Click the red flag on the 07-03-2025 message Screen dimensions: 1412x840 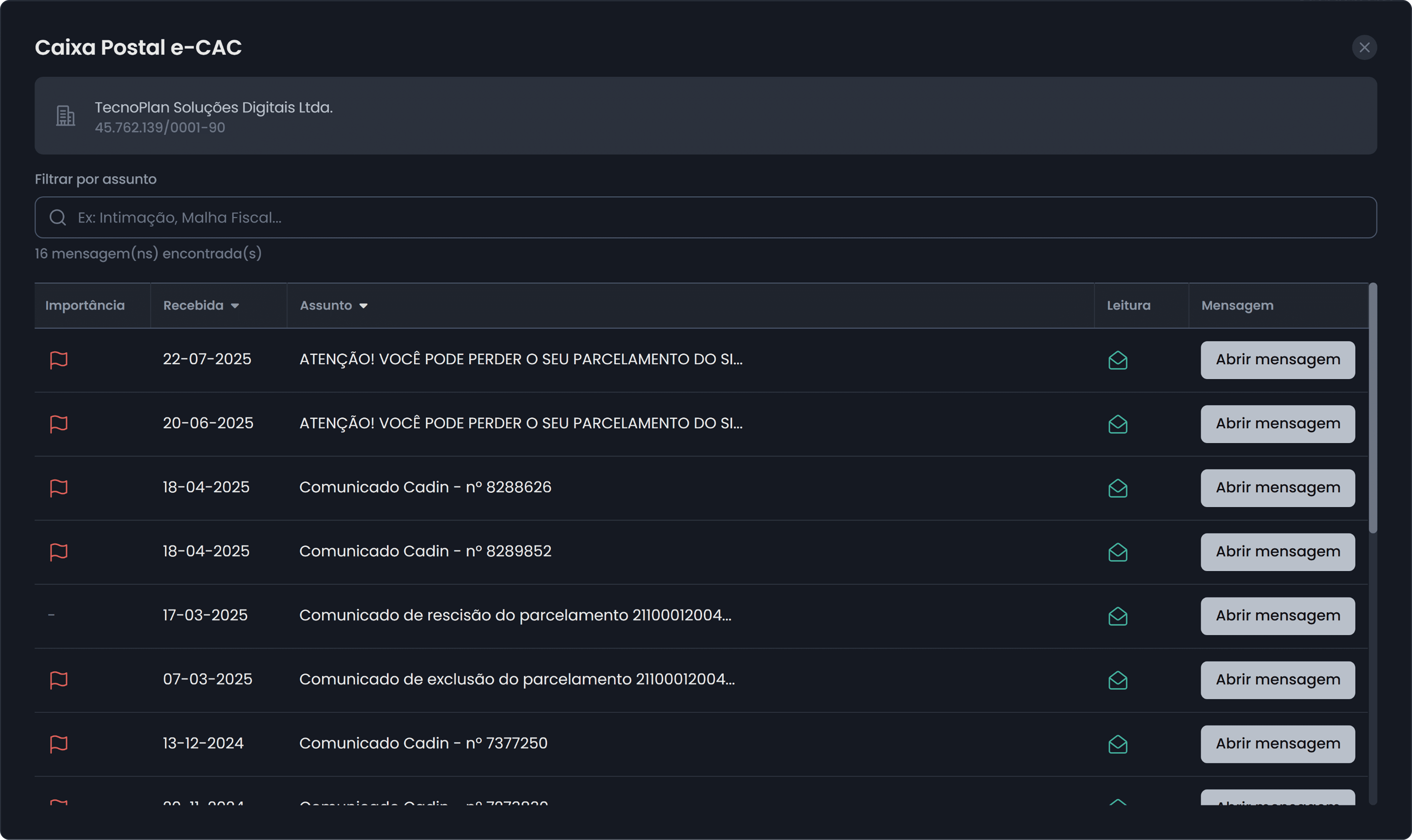58,680
